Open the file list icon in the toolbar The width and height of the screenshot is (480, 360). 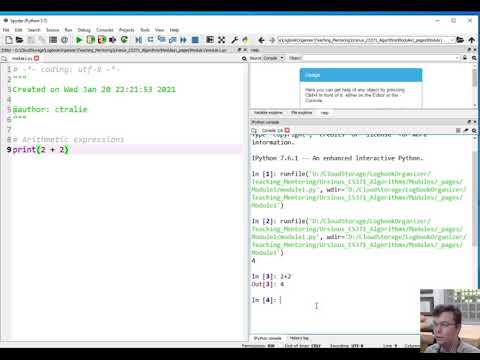pos(53,40)
